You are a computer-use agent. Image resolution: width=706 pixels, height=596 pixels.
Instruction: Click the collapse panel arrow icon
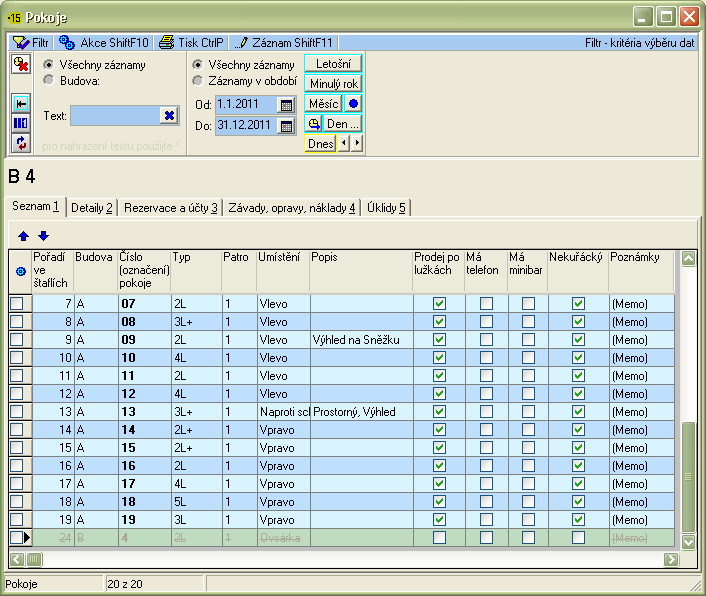21,104
